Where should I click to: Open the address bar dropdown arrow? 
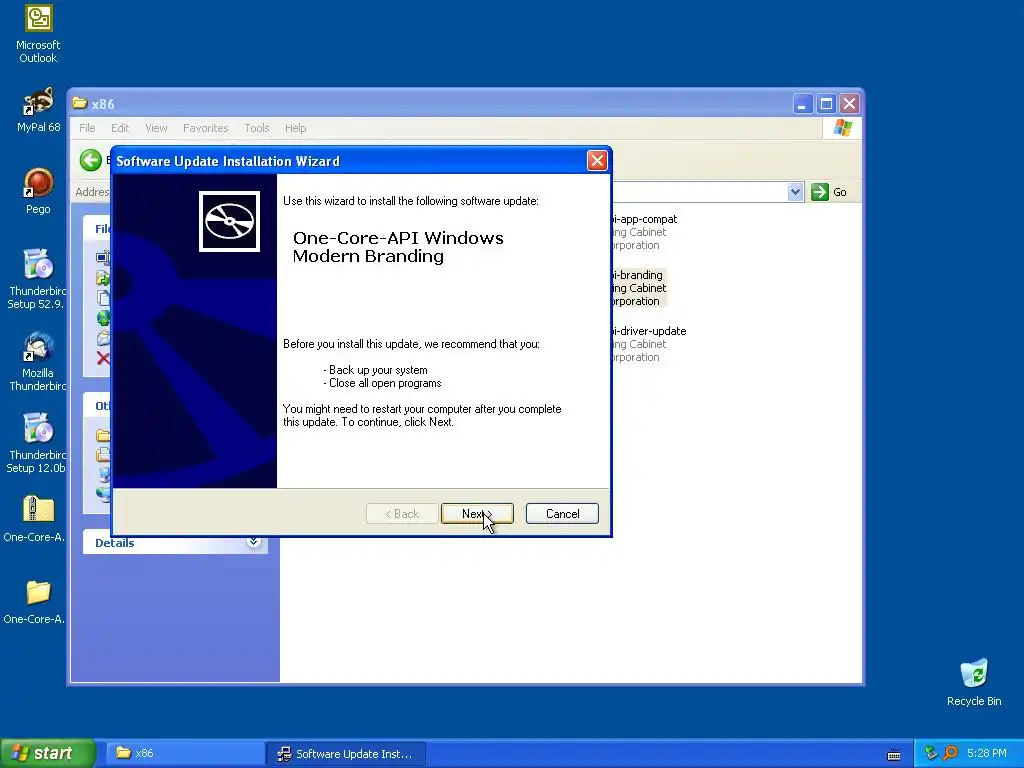tap(795, 192)
